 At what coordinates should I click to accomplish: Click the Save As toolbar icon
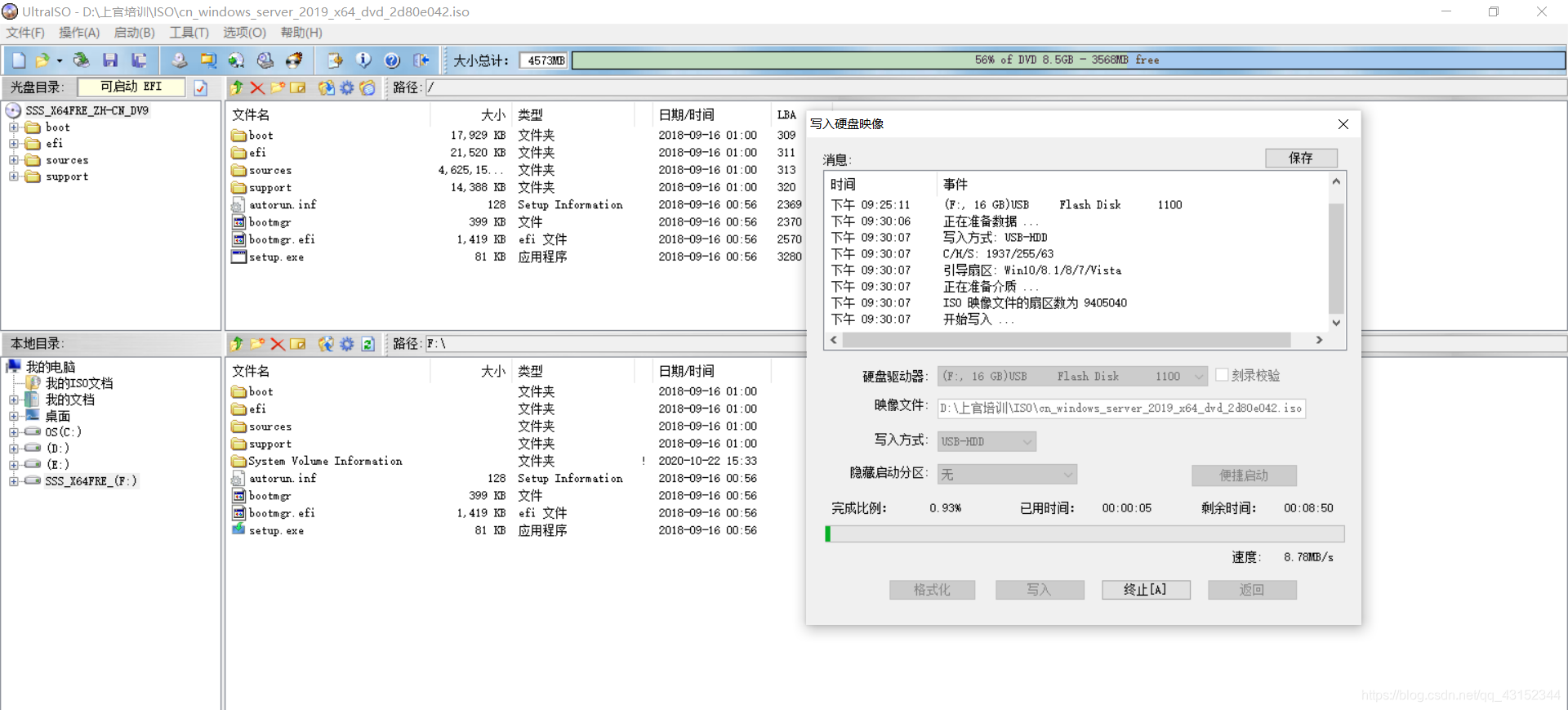140,60
